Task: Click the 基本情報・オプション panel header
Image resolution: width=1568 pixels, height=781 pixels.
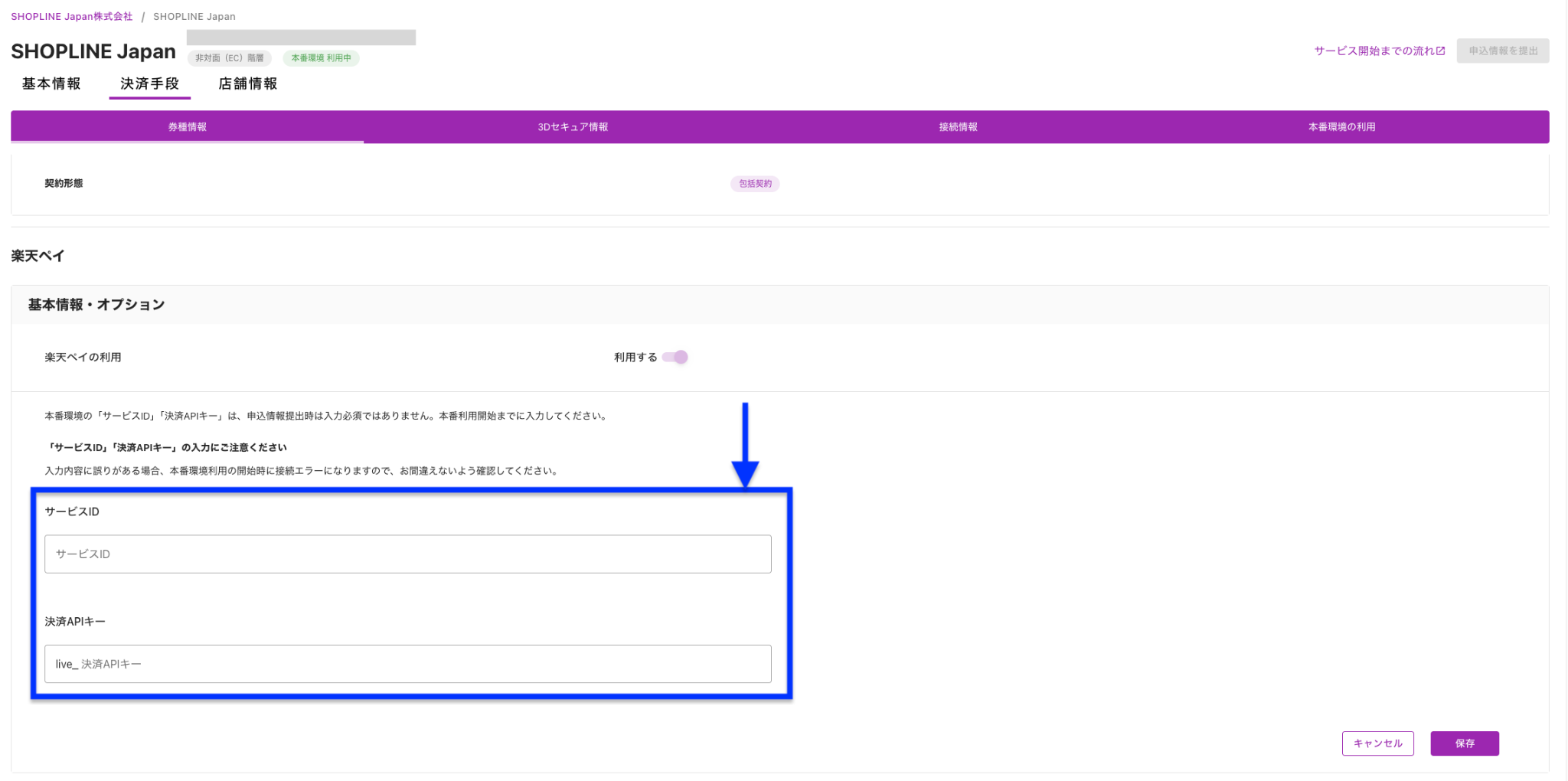Action: point(780,305)
